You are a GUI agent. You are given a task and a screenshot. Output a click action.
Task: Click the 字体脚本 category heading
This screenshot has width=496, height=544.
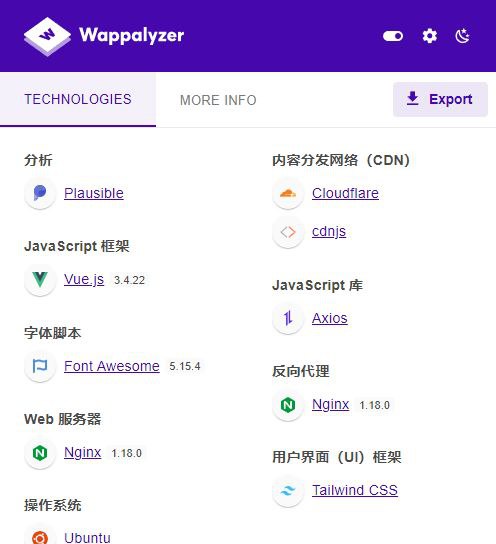pyautogui.click(x=52, y=333)
